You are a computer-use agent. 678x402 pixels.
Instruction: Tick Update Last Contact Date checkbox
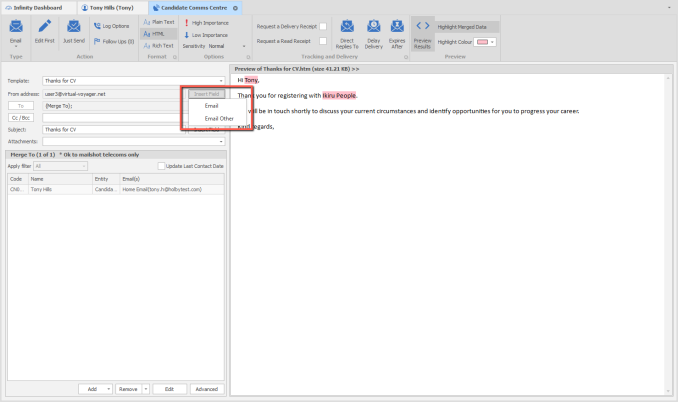[162, 165]
